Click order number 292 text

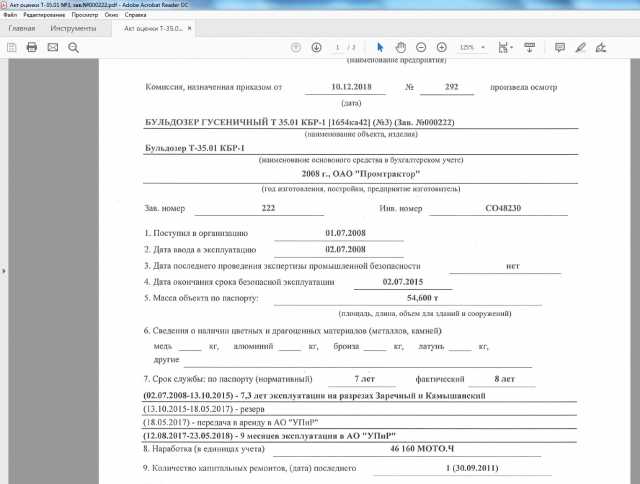[x=451, y=87]
